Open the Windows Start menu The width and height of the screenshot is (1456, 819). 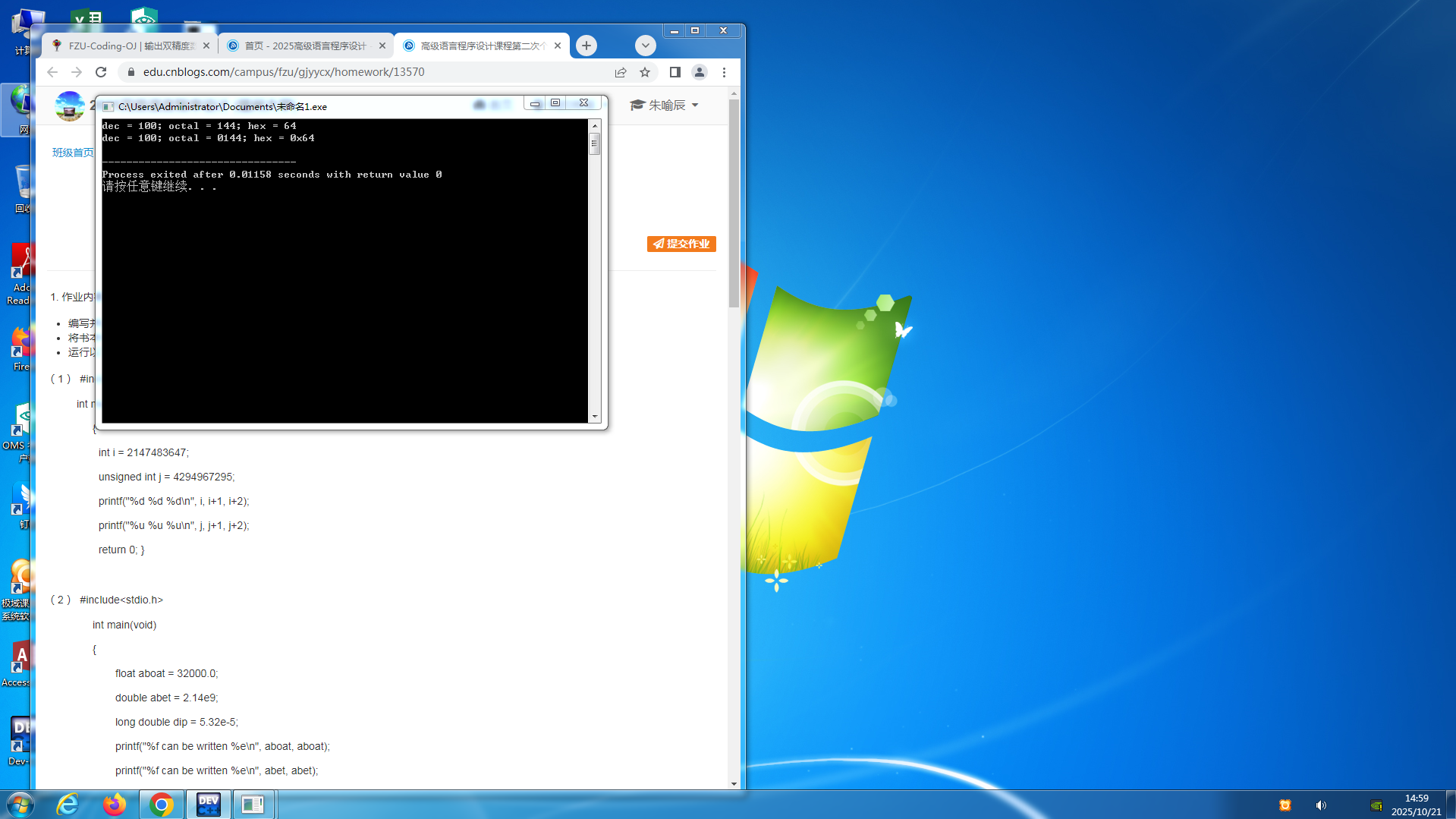[20, 805]
